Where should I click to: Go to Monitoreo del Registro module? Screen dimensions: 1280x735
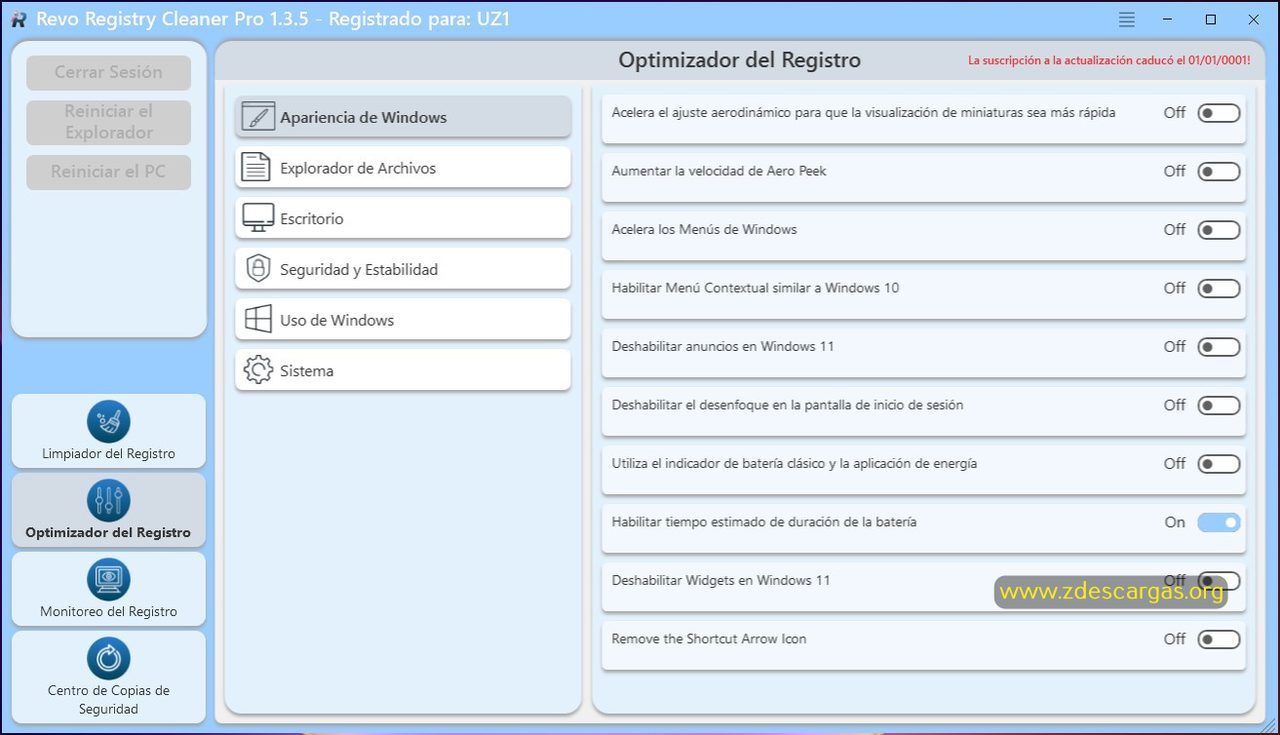click(x=108, y=589)
